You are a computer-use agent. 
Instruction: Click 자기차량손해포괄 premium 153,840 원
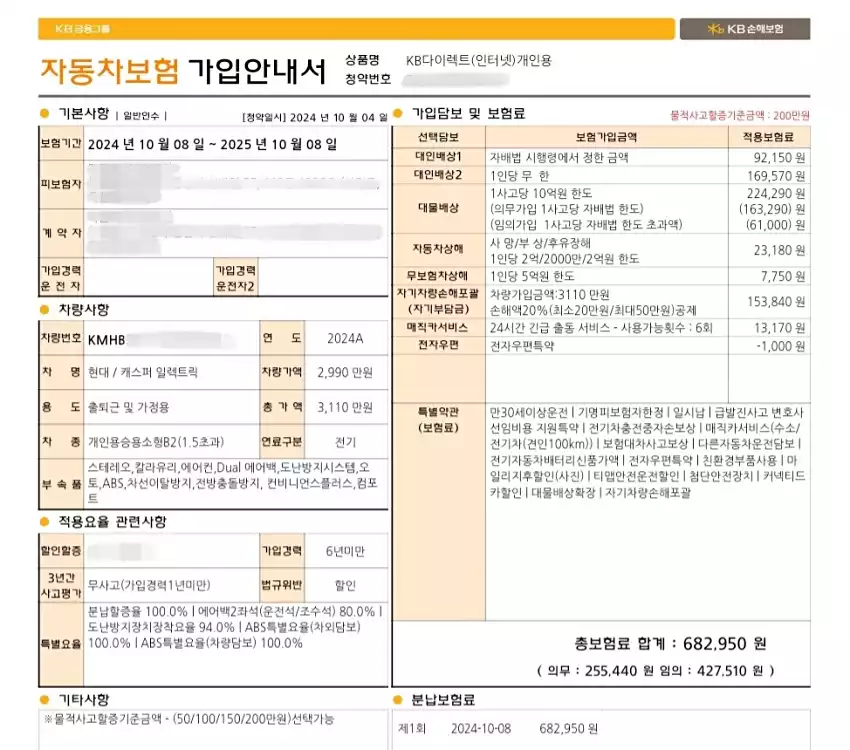[776, 301]
